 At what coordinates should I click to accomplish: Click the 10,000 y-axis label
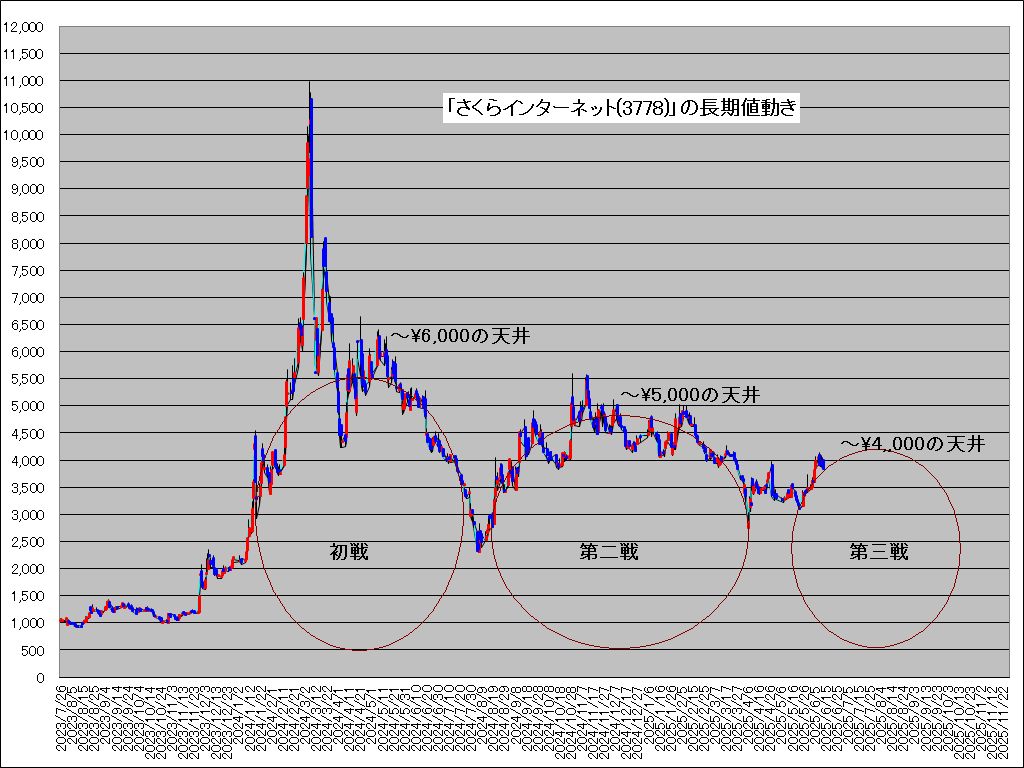[x=24, y=135]
